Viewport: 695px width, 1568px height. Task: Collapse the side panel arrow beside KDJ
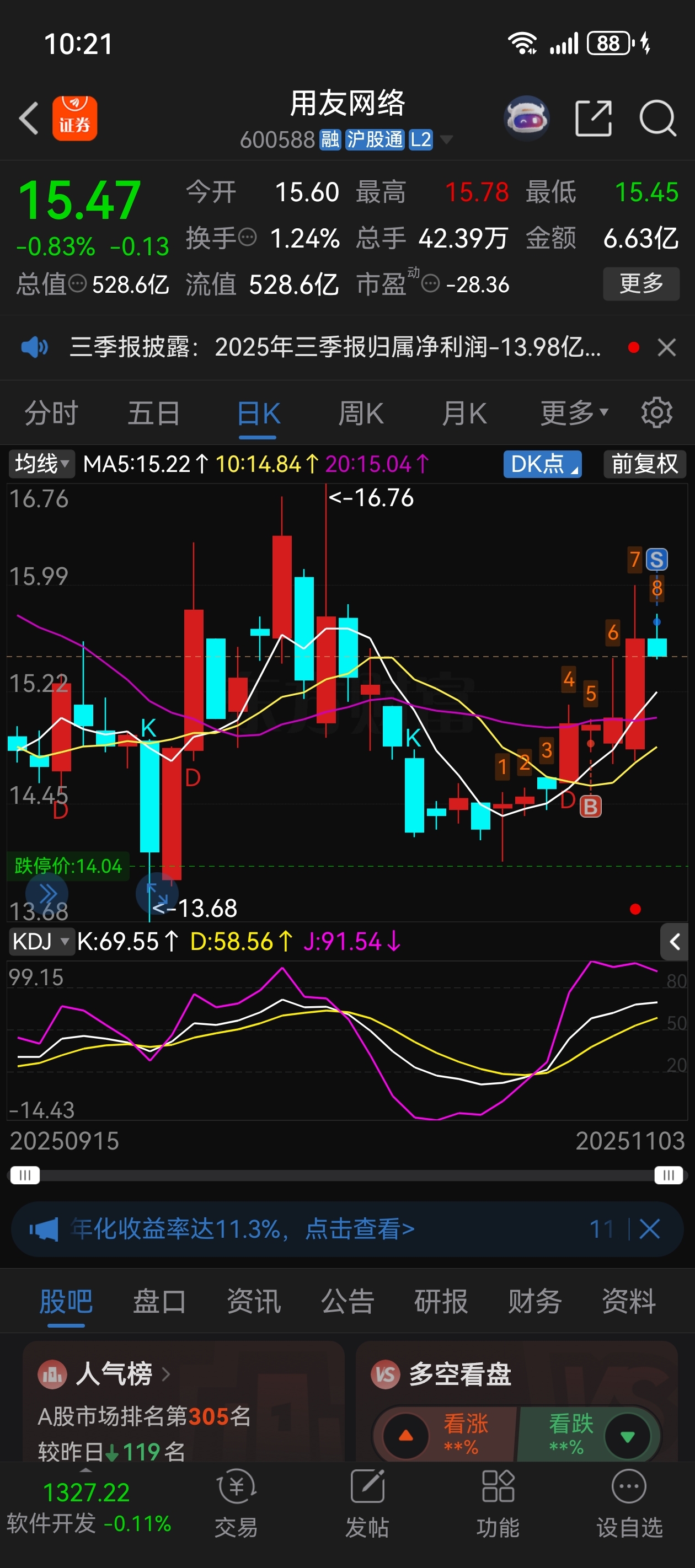[674, 942]
